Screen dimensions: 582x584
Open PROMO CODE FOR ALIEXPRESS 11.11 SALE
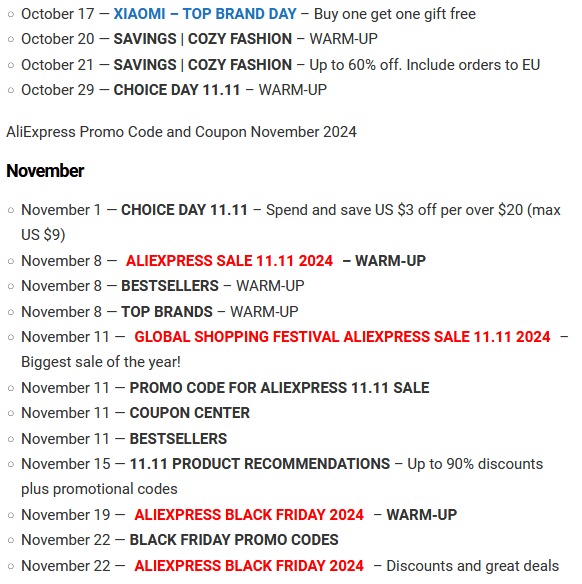click(279, 388)
